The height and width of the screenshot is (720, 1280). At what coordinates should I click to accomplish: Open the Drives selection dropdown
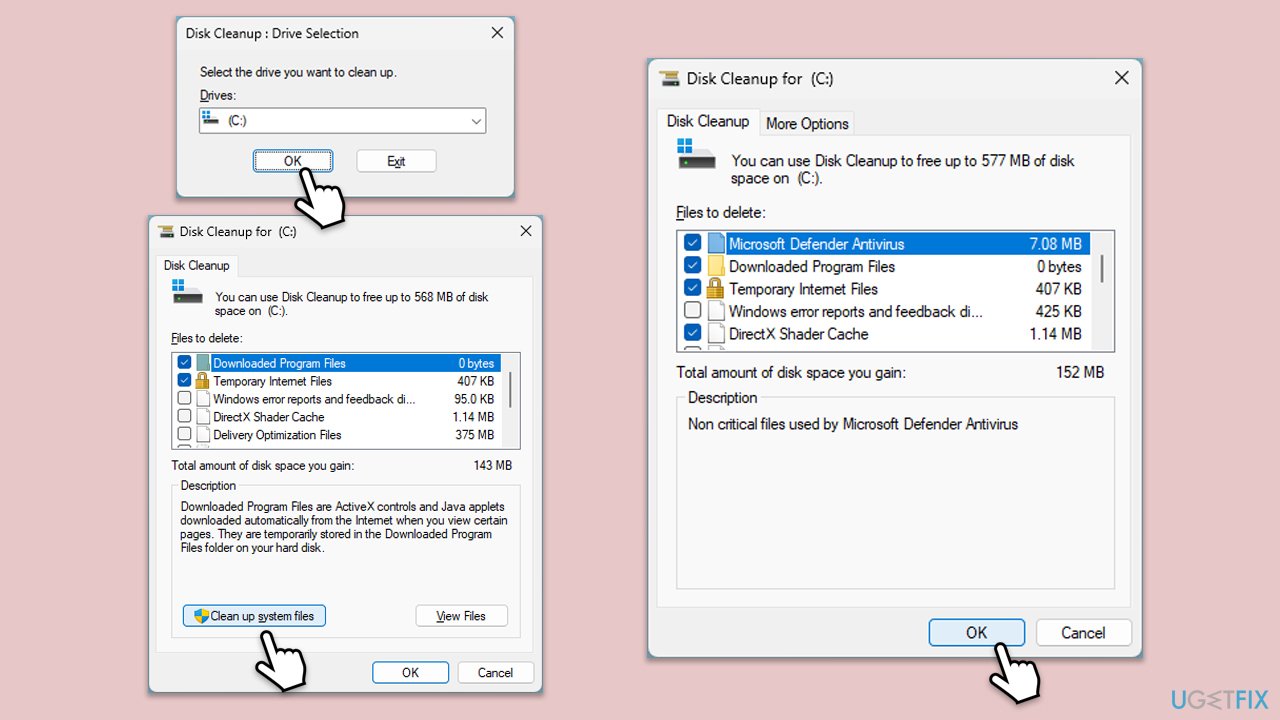(477, 120)
